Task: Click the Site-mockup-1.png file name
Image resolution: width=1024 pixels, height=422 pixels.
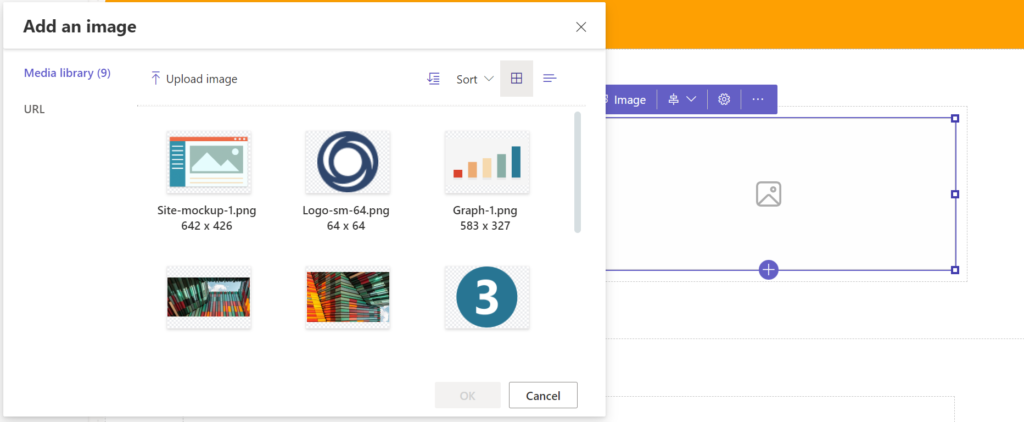Action: (x=206, y=211)
